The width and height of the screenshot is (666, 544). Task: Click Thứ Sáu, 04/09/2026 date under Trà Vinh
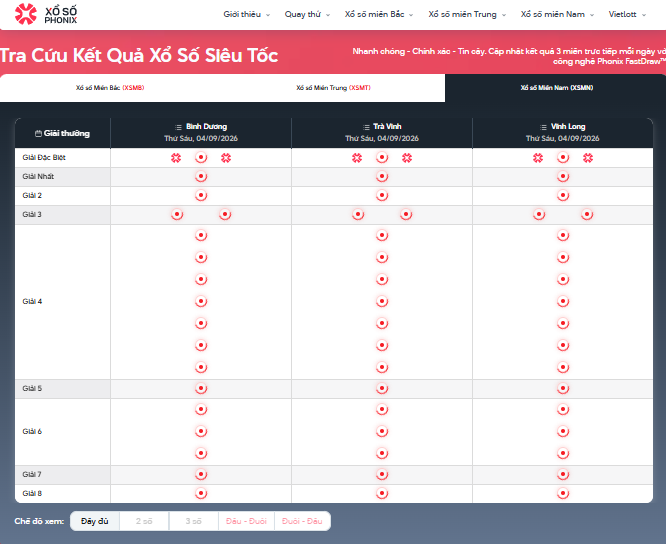(x=382, y=138)
